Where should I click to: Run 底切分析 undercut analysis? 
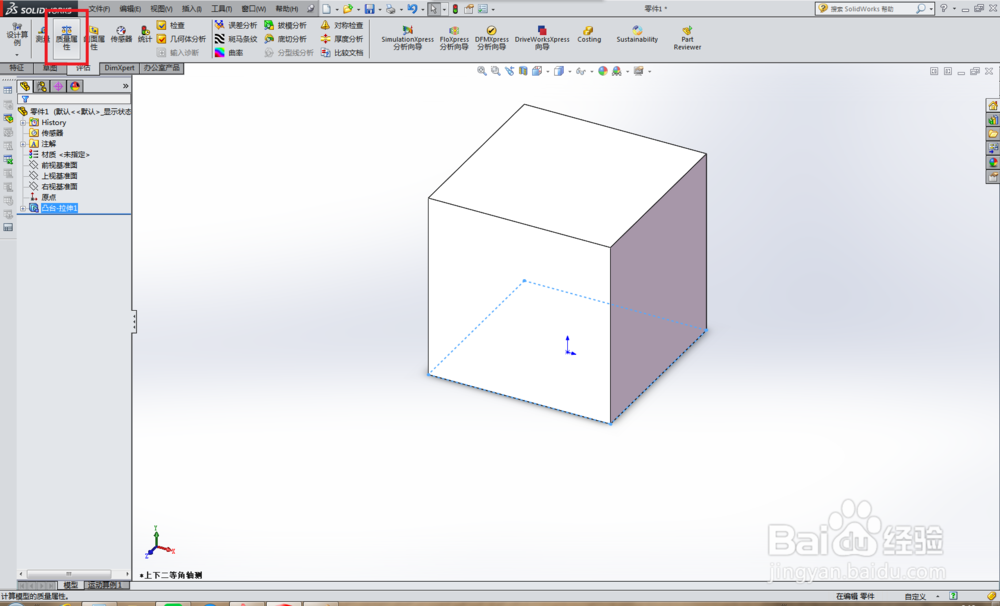point(285,39)
